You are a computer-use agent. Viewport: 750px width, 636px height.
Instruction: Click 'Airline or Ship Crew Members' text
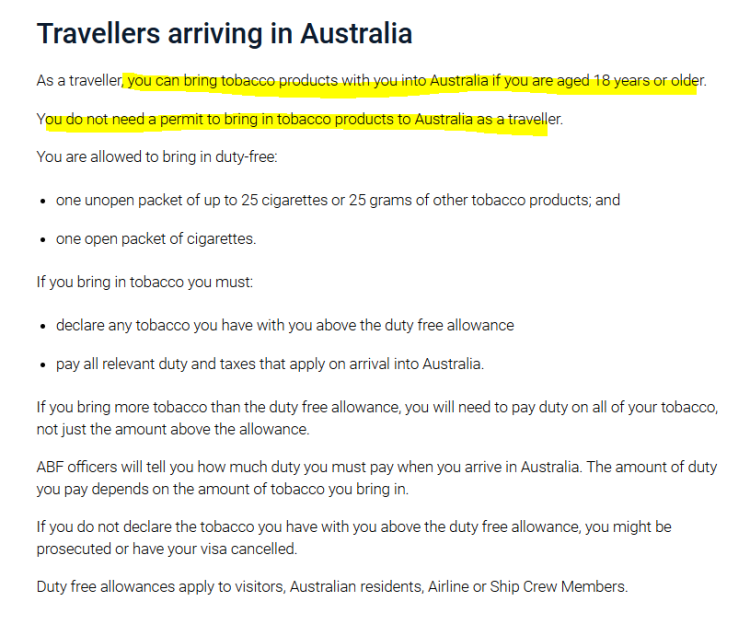coord(527,587)
